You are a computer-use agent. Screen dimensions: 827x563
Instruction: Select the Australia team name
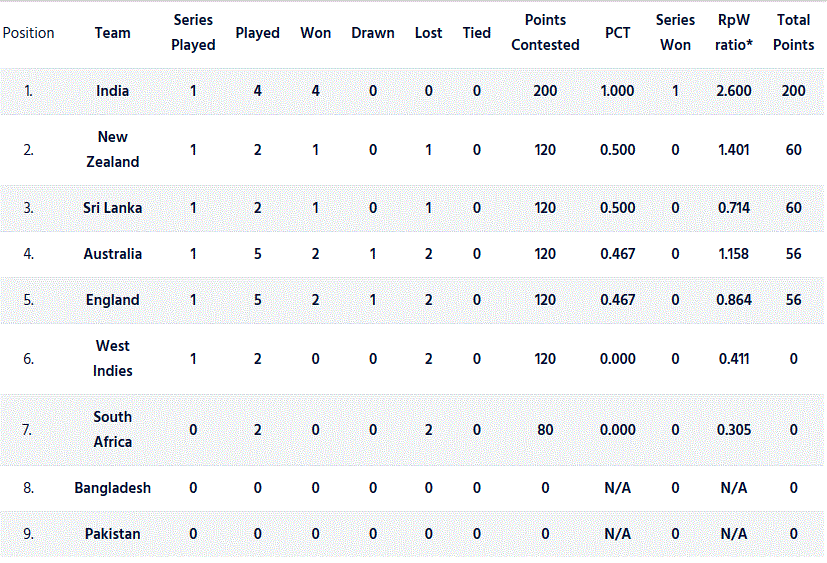coord(112,254)
